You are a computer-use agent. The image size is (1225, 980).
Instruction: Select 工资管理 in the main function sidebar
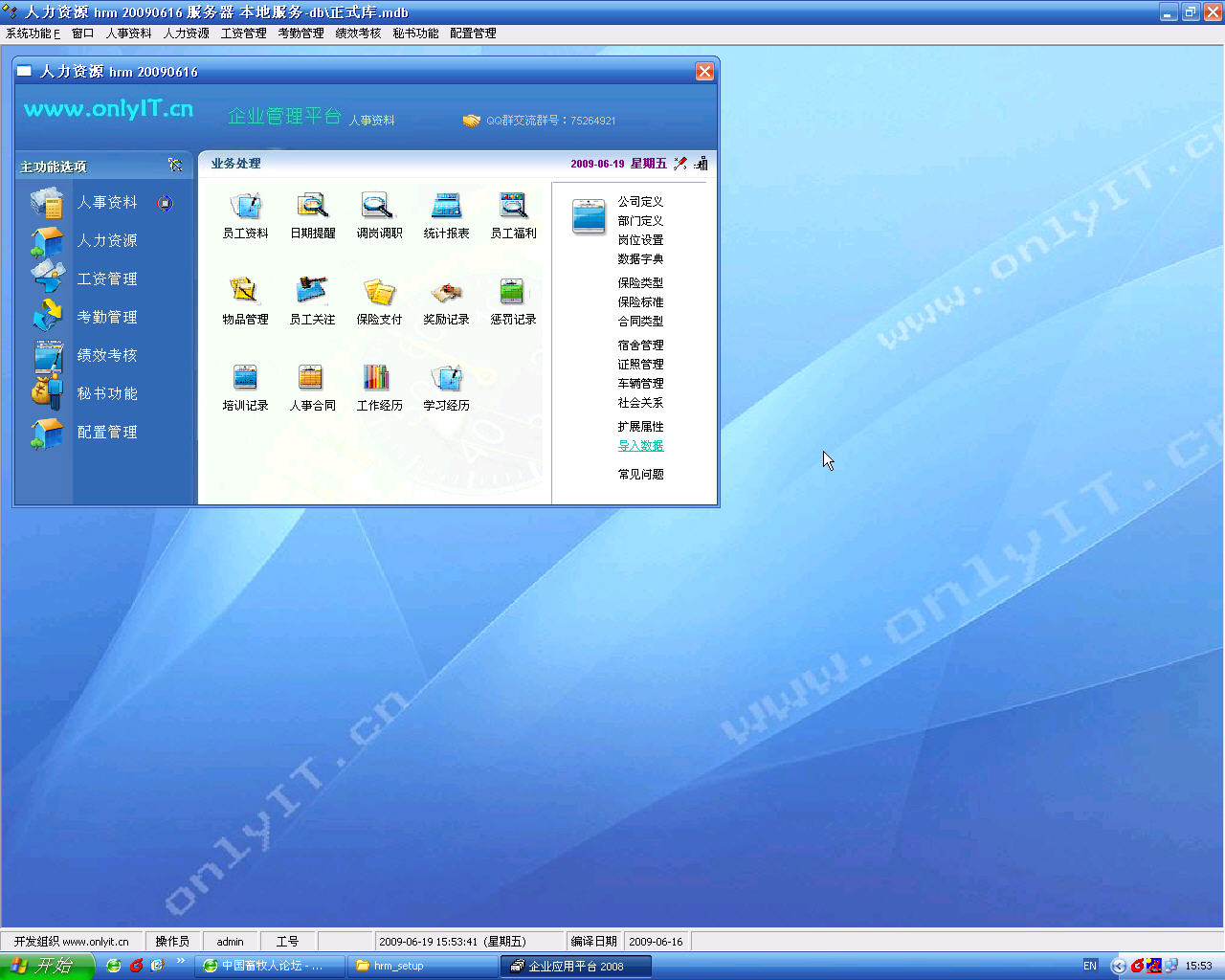106,278
